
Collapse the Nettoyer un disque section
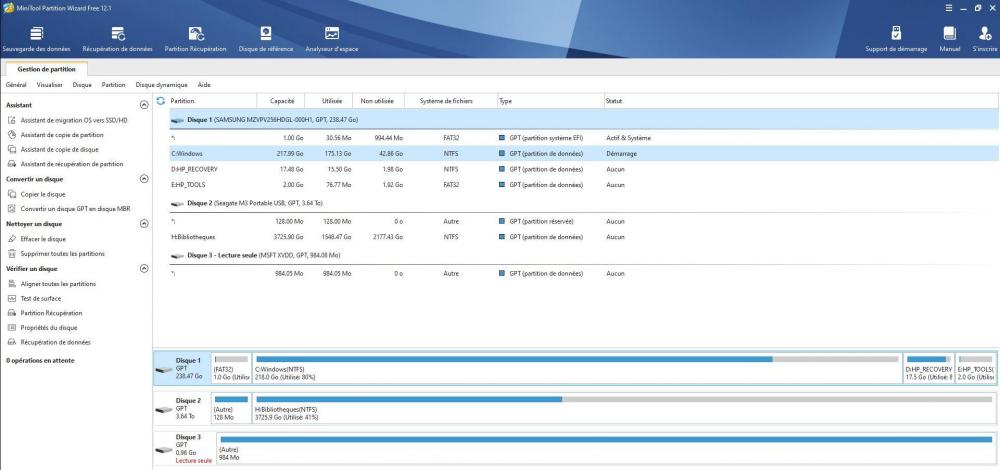pyautogui.click(x=143, y=224)
